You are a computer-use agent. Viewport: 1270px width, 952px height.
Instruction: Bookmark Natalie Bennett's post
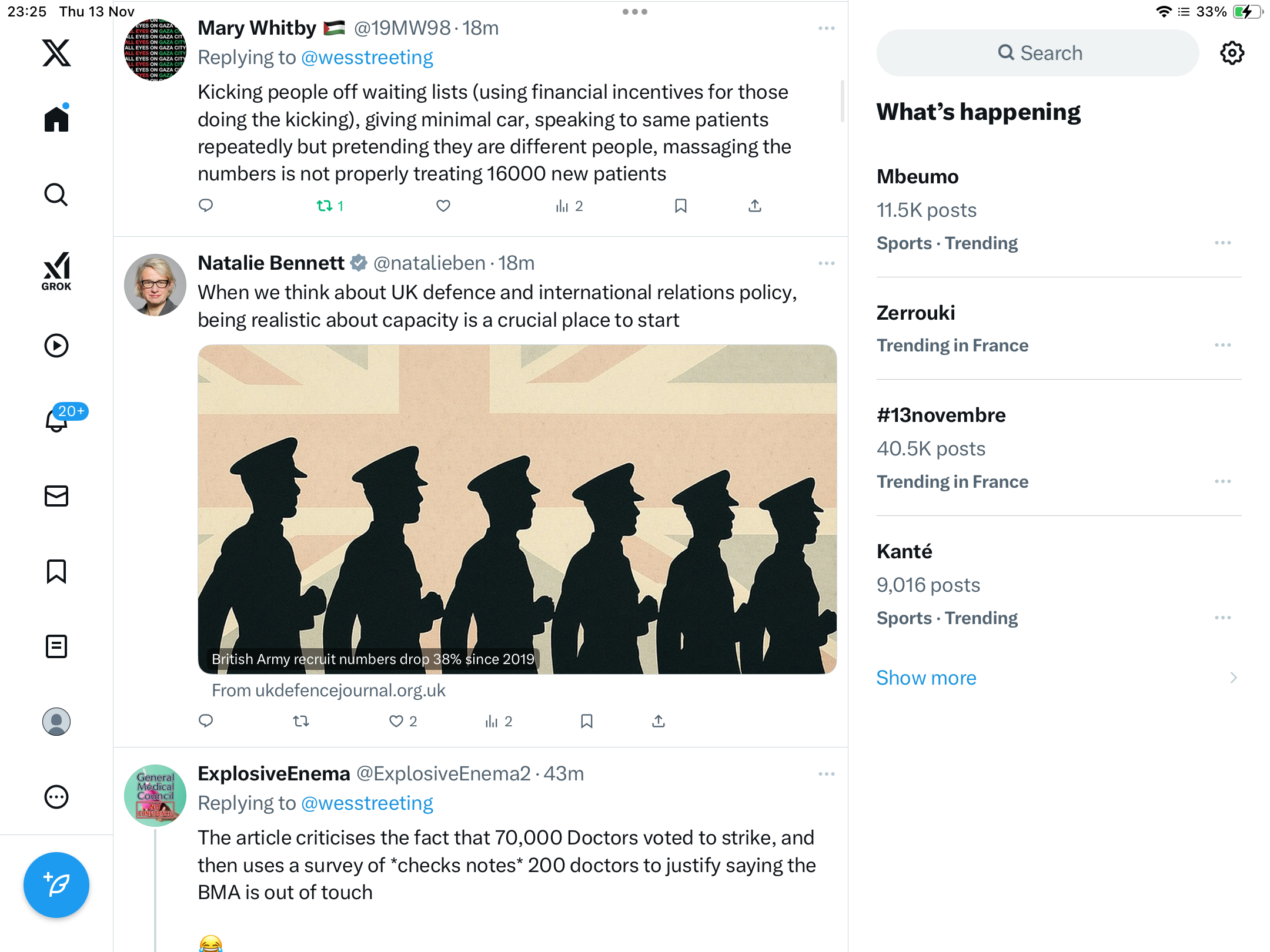[586, 721]
